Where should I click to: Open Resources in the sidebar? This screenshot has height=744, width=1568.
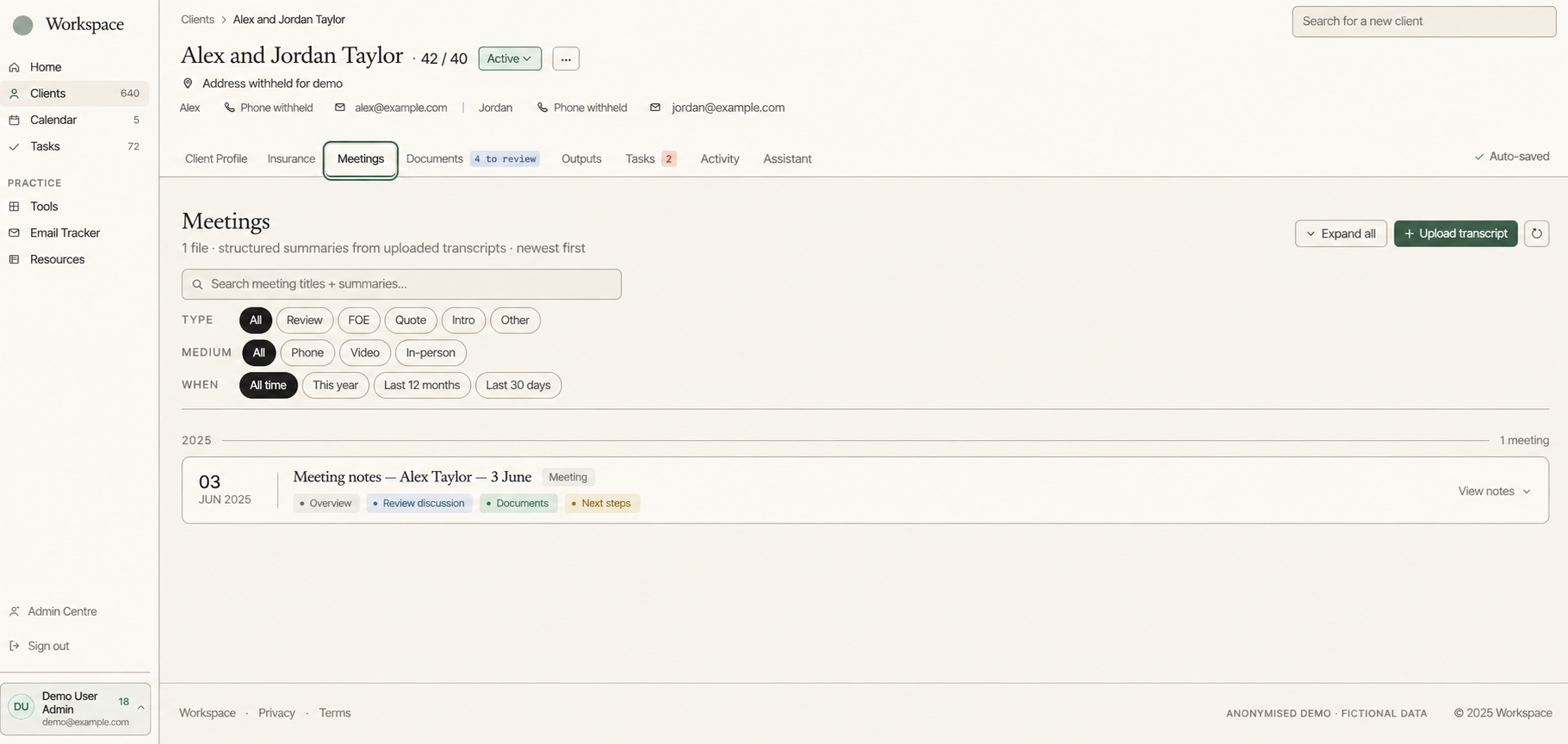(57, 259)
